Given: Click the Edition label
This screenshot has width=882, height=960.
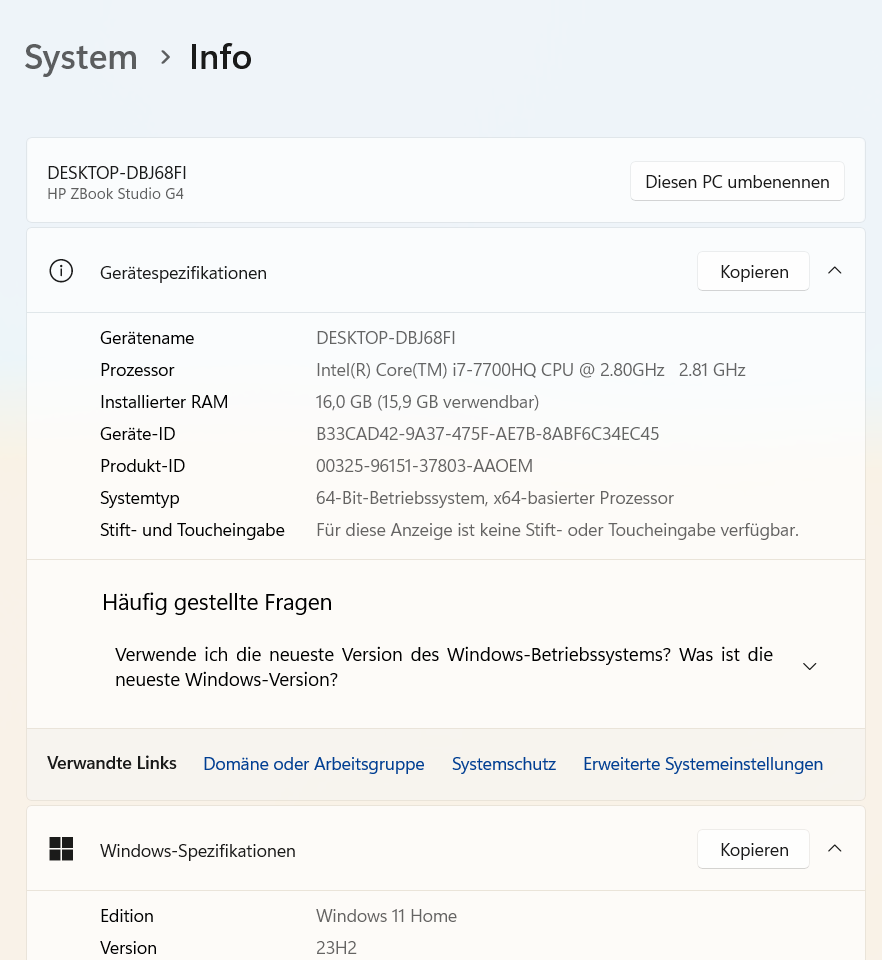Looking at the screenshot, I should (x=127, y=916).
